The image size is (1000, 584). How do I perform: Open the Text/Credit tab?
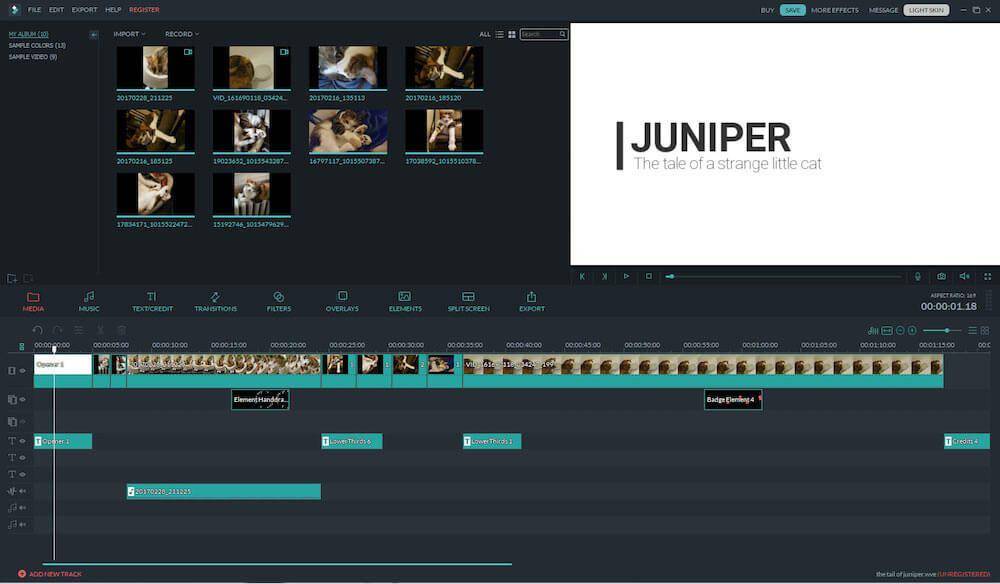(152, 301)
